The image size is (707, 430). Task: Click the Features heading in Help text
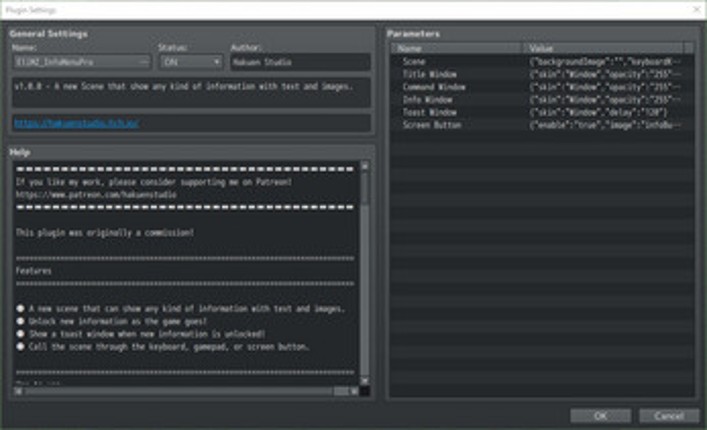pyautogui.click(x=33, y=271)
